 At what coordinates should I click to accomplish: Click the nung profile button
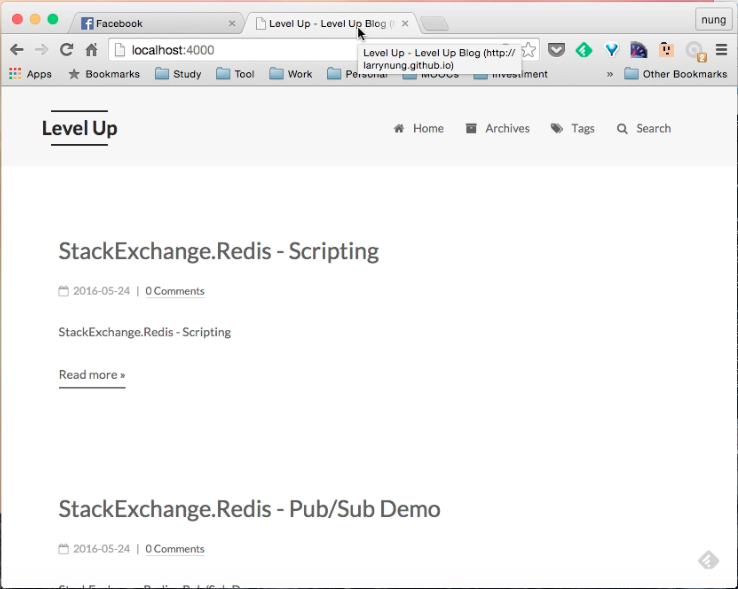[x=713, y=20]
